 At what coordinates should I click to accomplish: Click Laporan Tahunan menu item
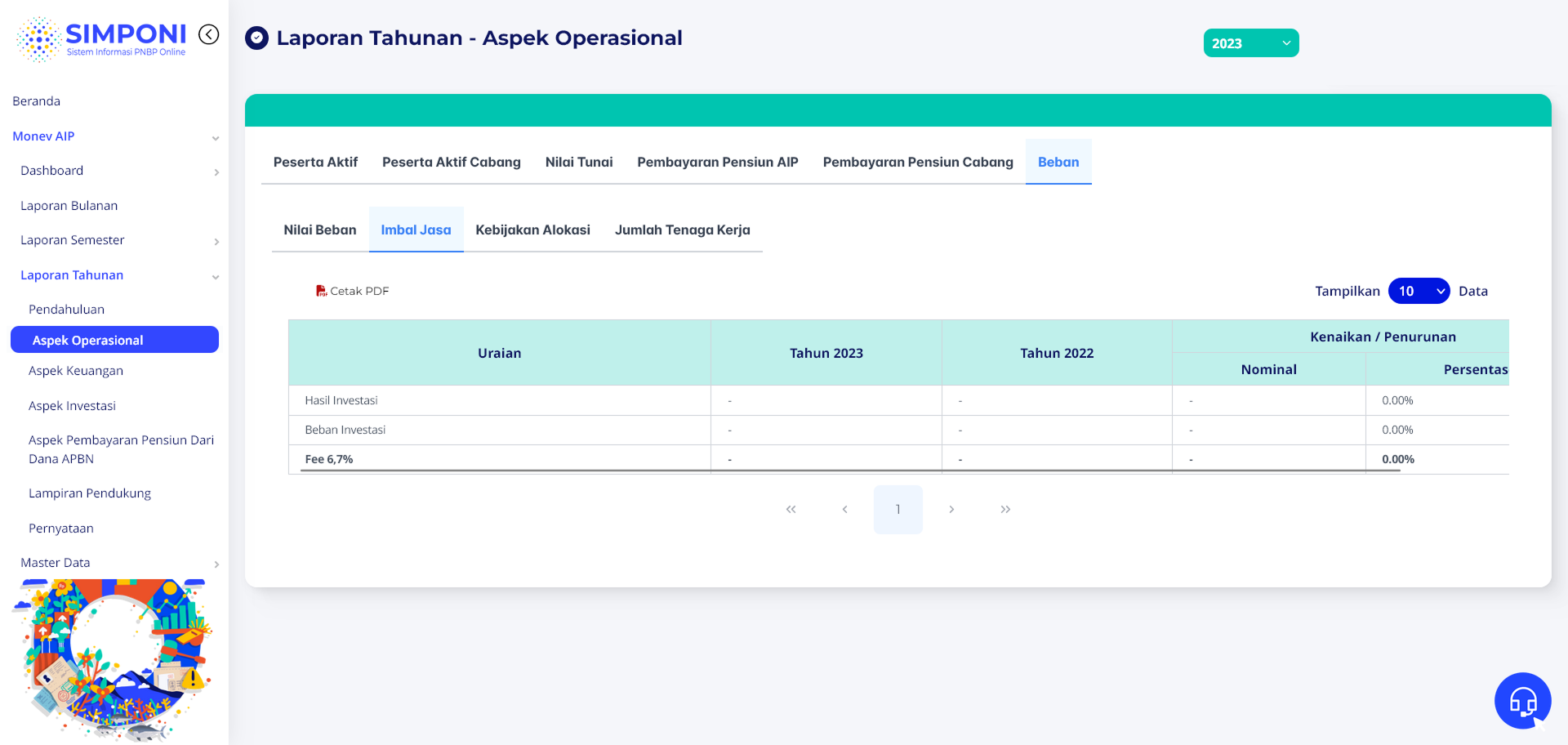click(72, 275)
